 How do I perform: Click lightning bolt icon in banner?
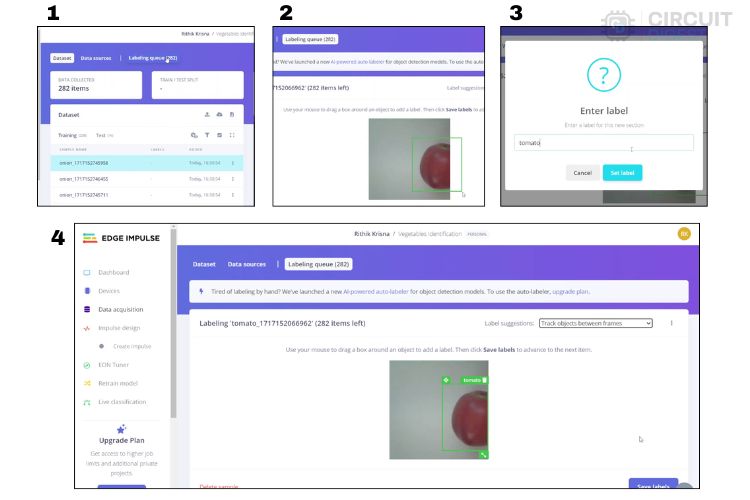point(201,291)
